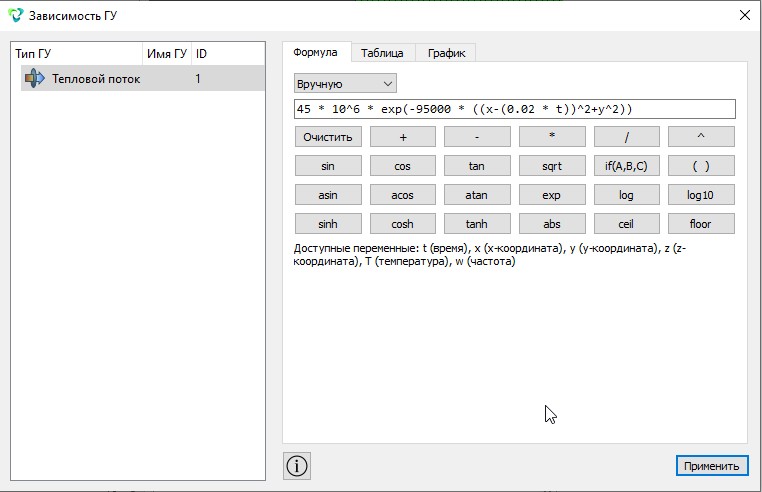Insert the power caret operator

click(x=701, y=137)
